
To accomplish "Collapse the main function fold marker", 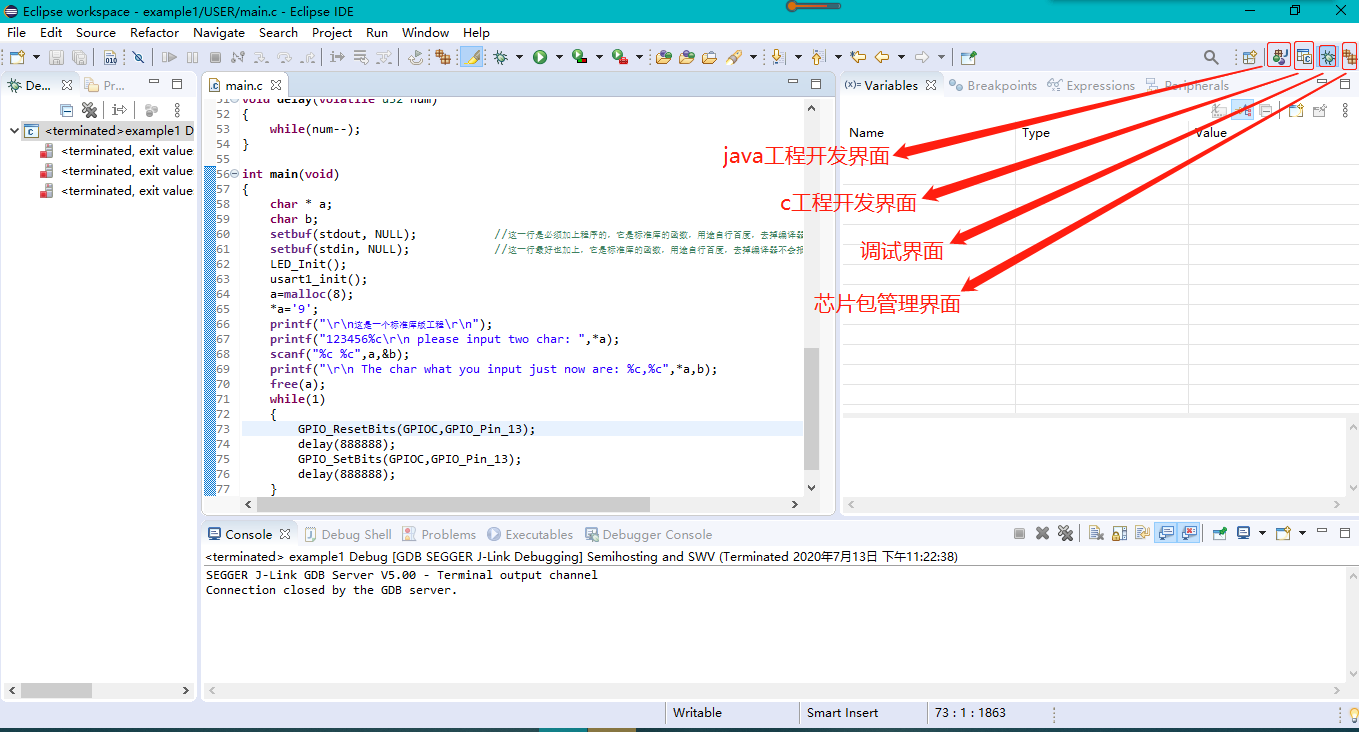I will [x=234, y=174].
